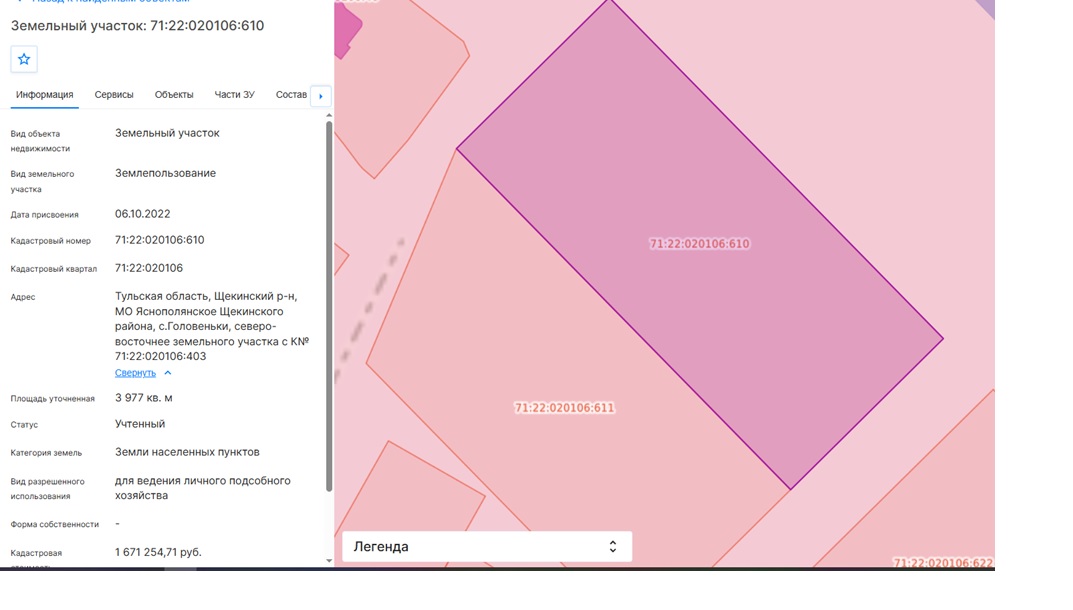Switch to the Сервисы tab

tap(114, 94)
